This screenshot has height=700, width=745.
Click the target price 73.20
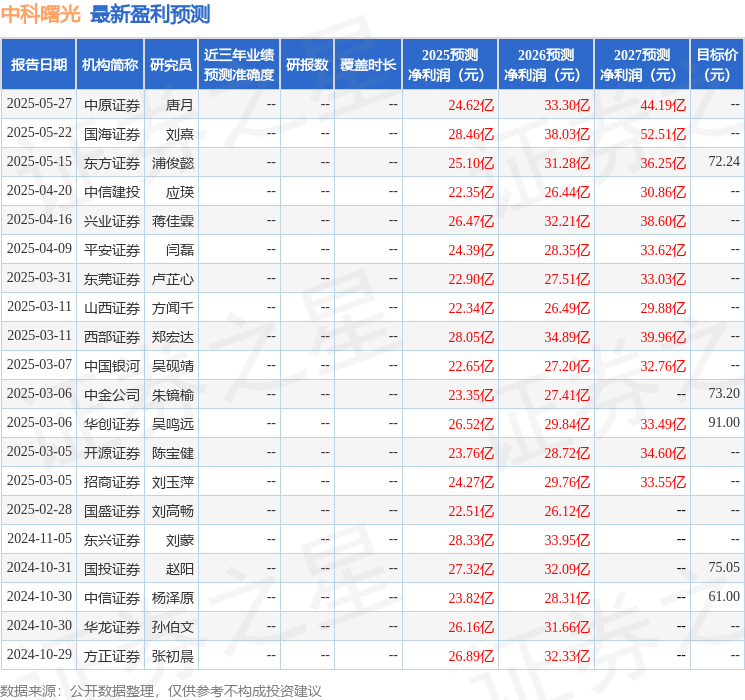[x=724, y=393]
